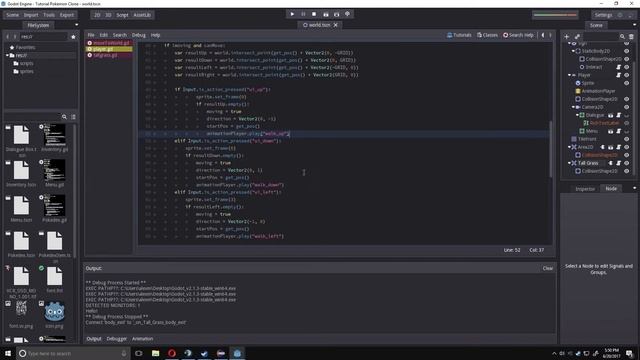This screenshot has height=360, width=640.
Task: Play the project
Action: pyautogui.click(x=292, y=14)
